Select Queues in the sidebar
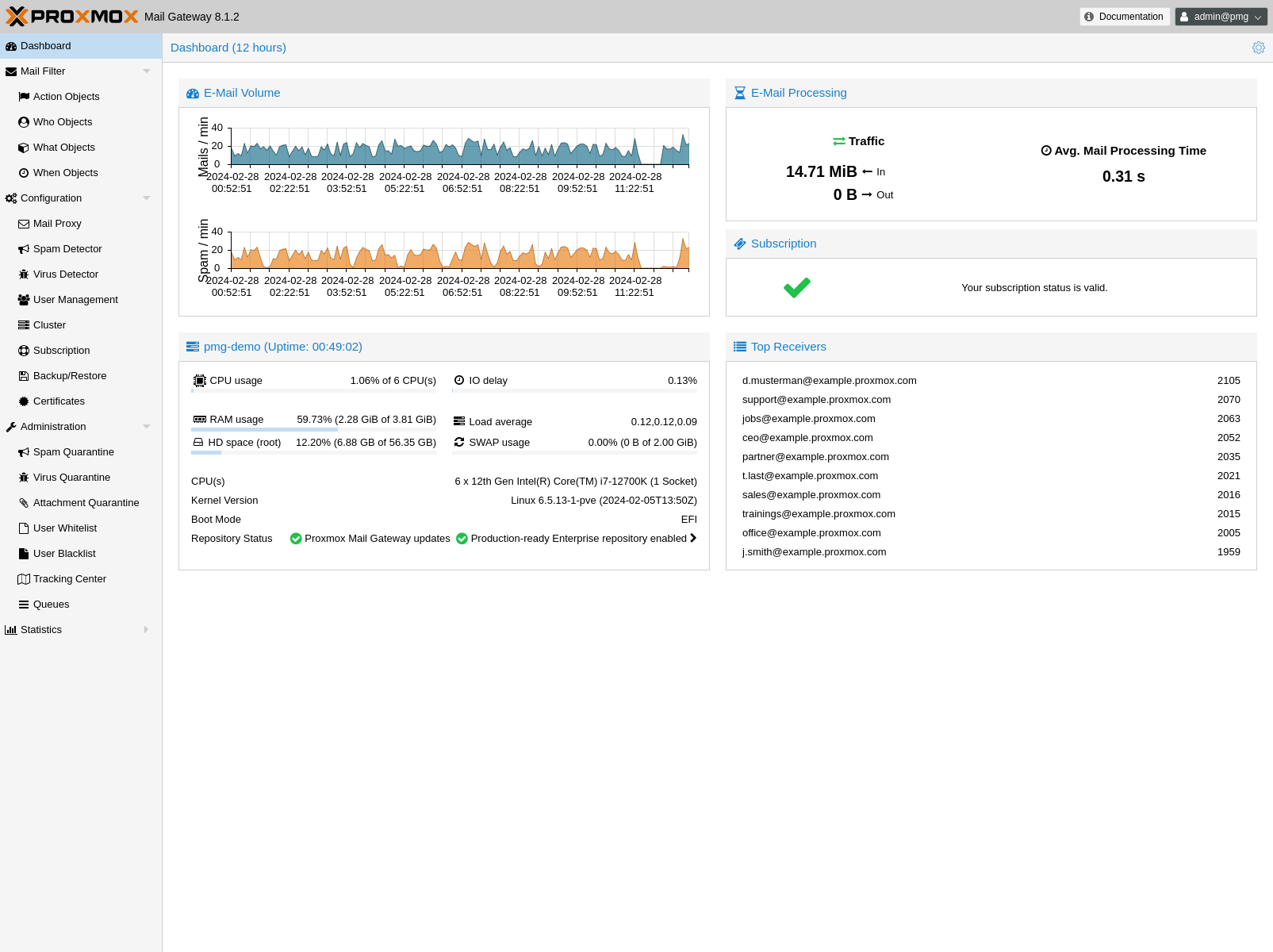This screenshot has width=1273, height=952. 51,605
